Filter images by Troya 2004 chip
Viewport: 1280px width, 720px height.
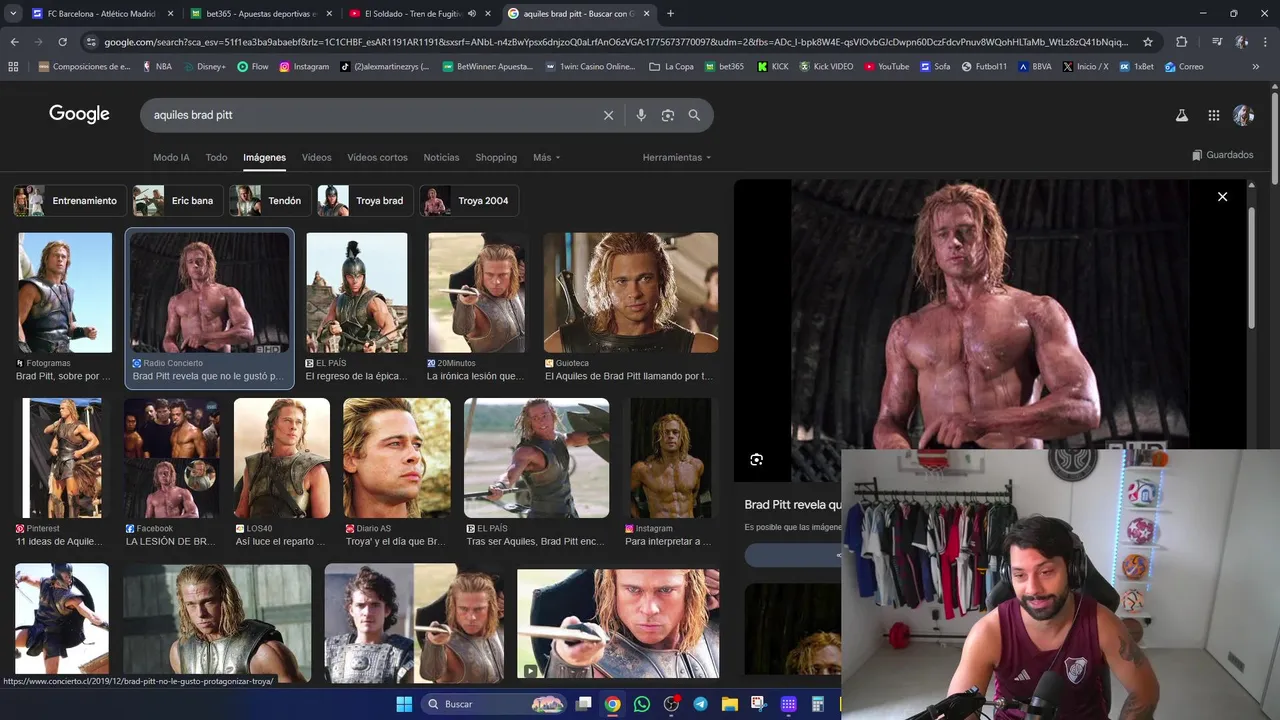[469, 201]
